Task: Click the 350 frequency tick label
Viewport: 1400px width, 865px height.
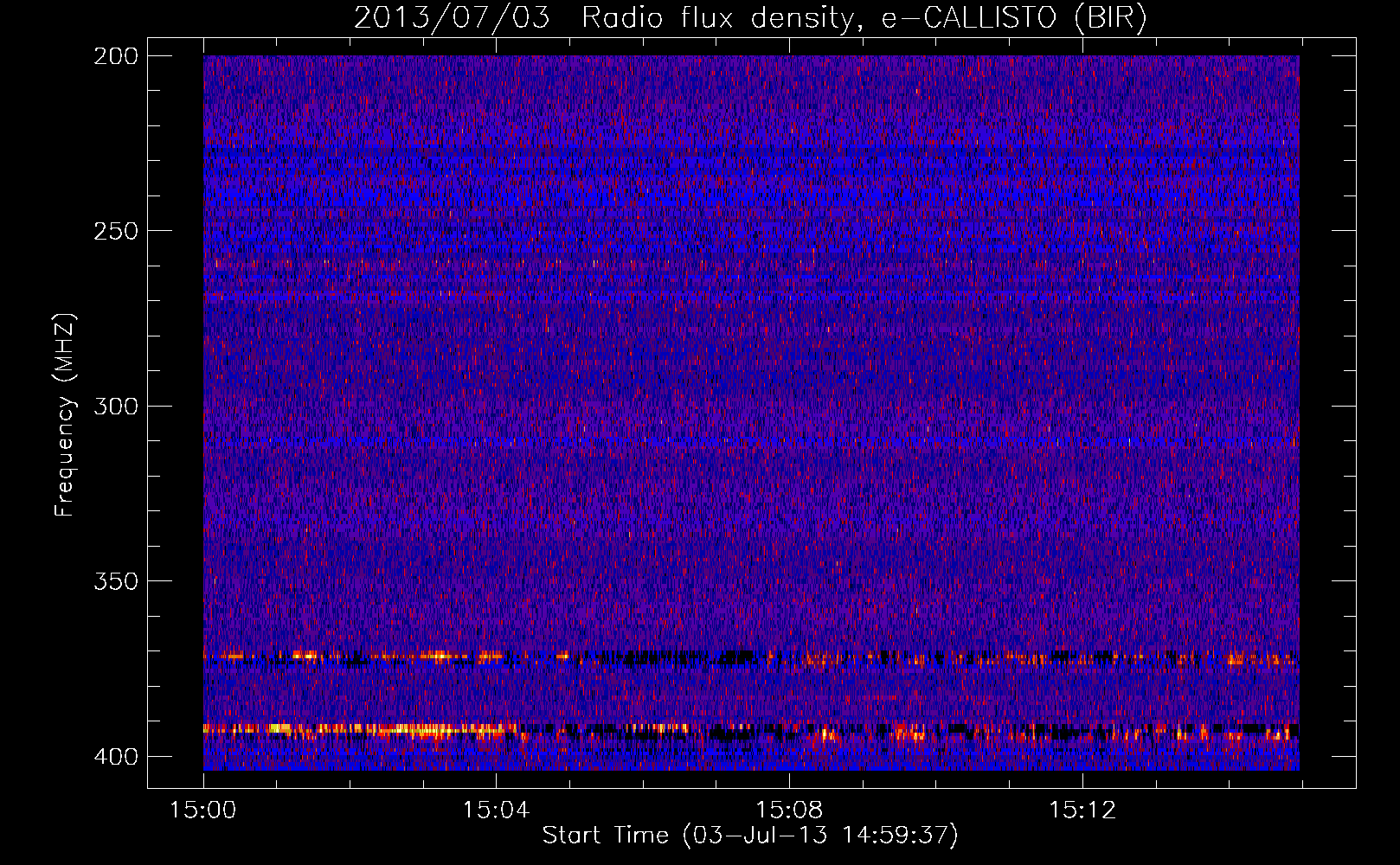Action: (x=116, y=581)
